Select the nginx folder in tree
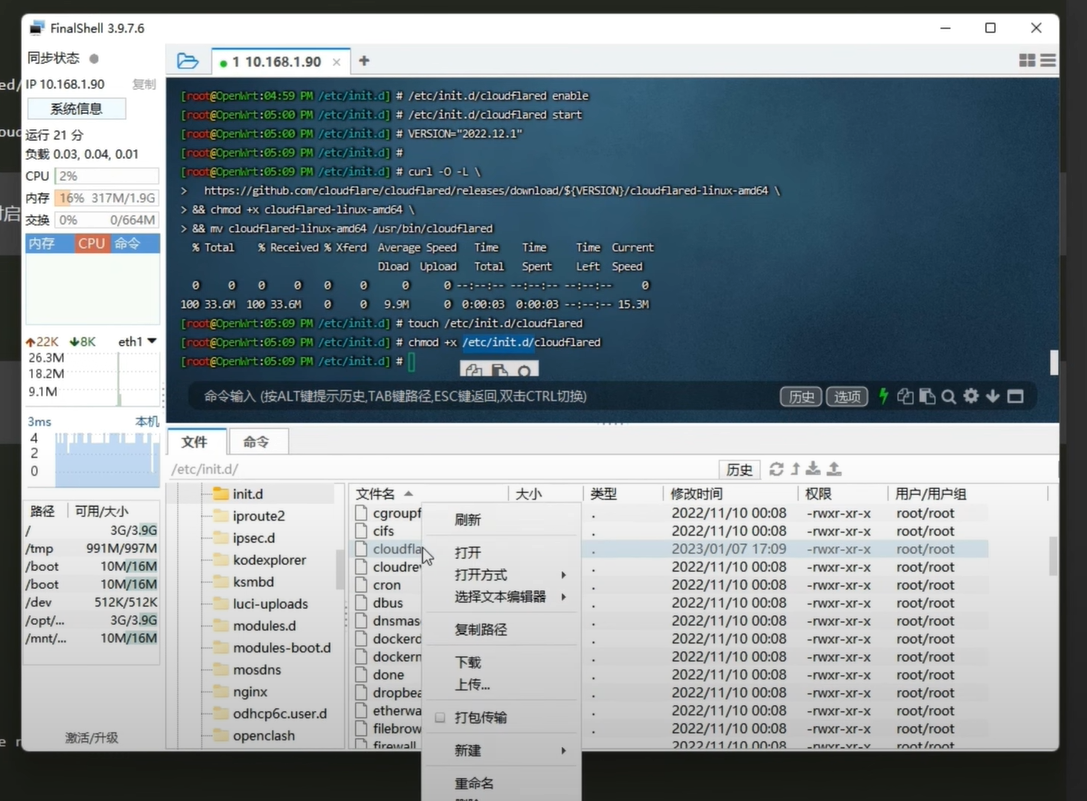 [x=250, y=692]
